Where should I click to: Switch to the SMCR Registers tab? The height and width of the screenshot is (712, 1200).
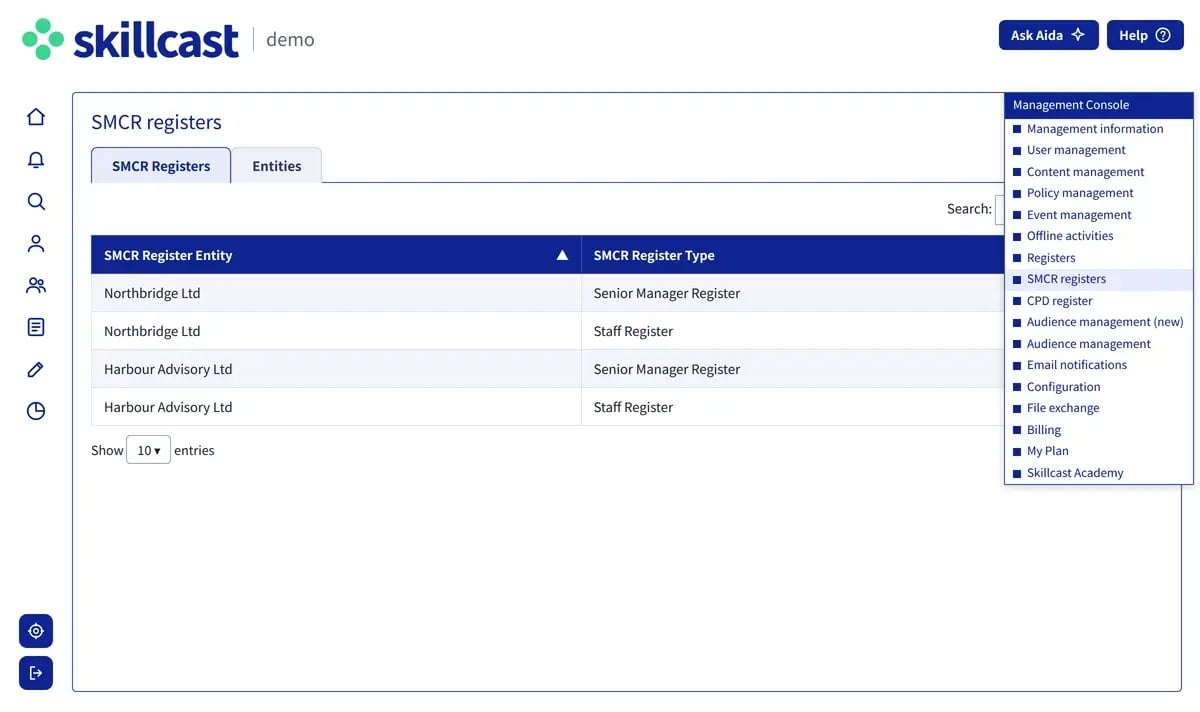[161, 166]
